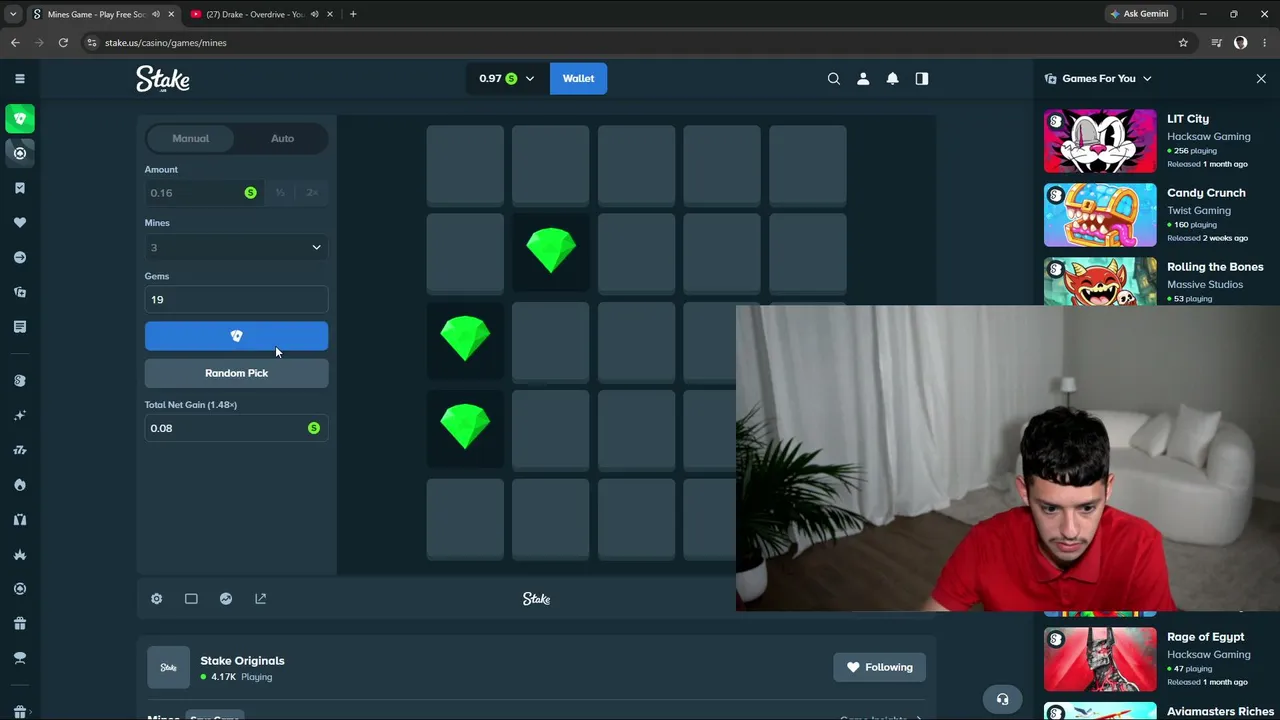
Task: Open the Candy Crunch game thumbnail
Action: pyautogui.click(x=1100, y=215)
